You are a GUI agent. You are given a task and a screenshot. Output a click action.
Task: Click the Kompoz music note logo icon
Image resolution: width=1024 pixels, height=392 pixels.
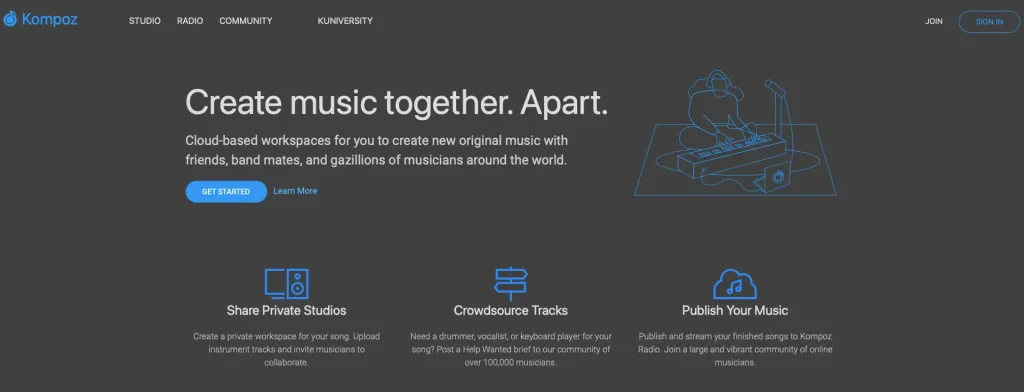10,20
